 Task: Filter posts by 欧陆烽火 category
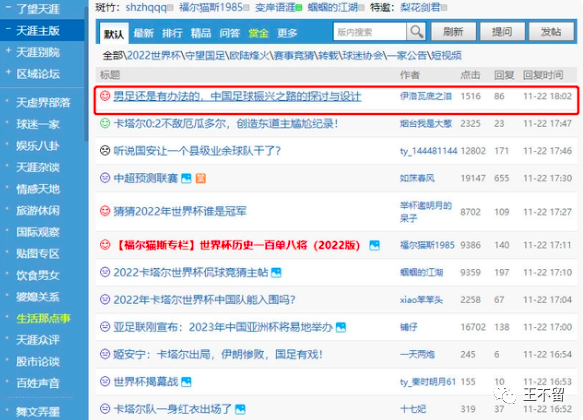pyautogui.click(x=249, y=55)
